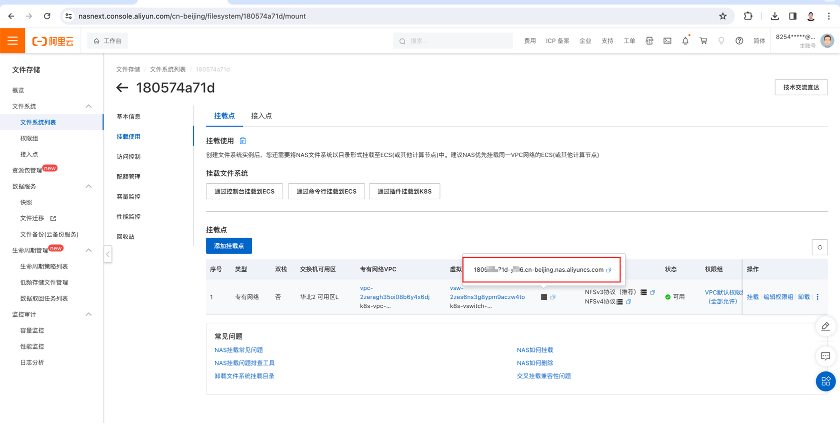840x424 pixels.
Task: Open 文件备份(云备份服务) in sidebar
Action: coord(49,234)
